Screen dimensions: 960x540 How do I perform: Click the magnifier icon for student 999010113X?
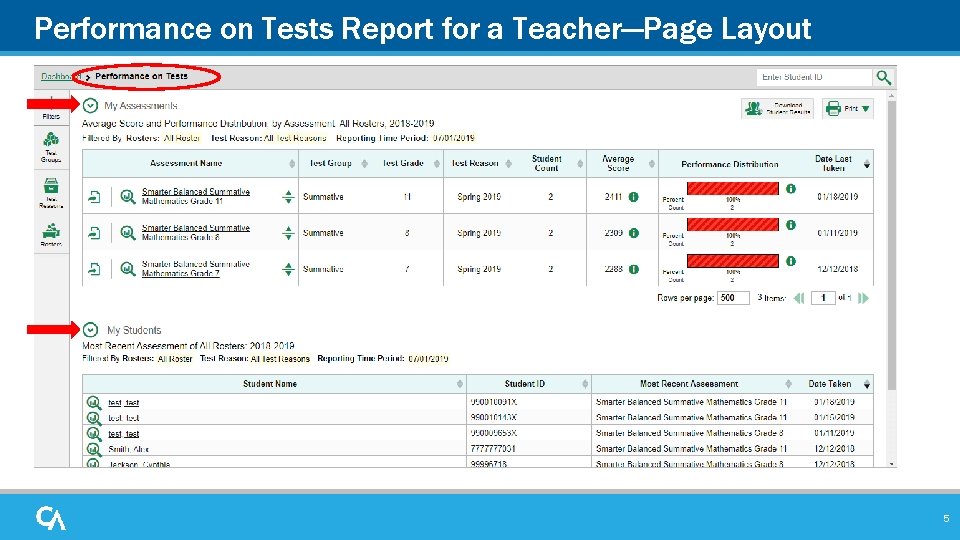pyautogui.click(x=94, y=418)
